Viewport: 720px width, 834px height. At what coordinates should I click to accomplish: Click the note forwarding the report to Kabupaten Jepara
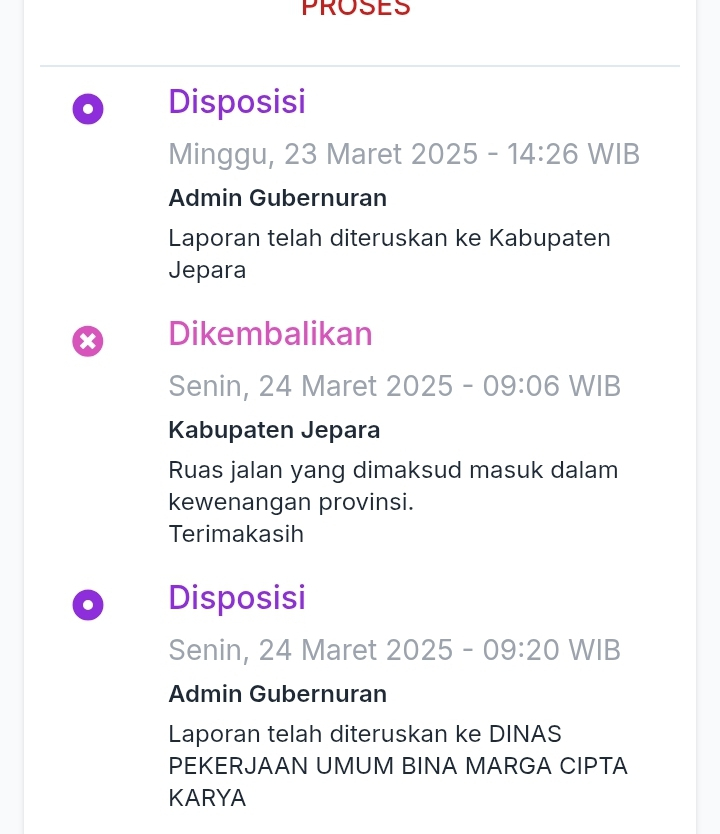tap(389, 238)
